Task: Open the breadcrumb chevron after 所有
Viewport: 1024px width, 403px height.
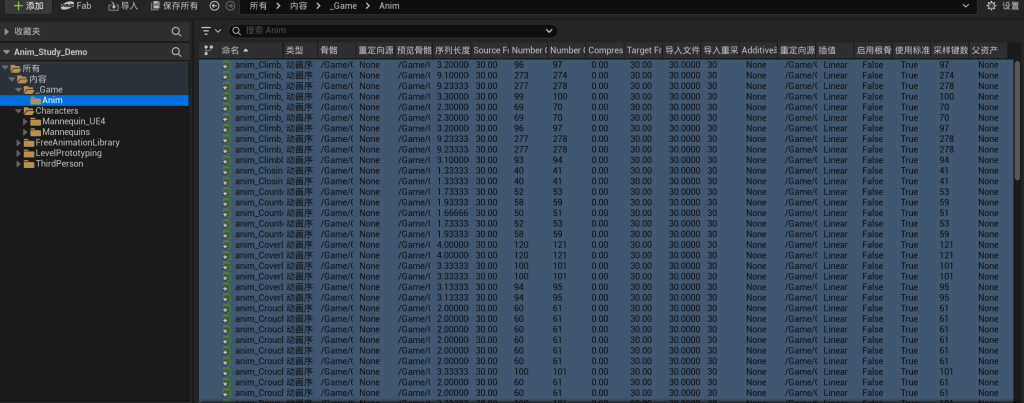Action: 278,6
